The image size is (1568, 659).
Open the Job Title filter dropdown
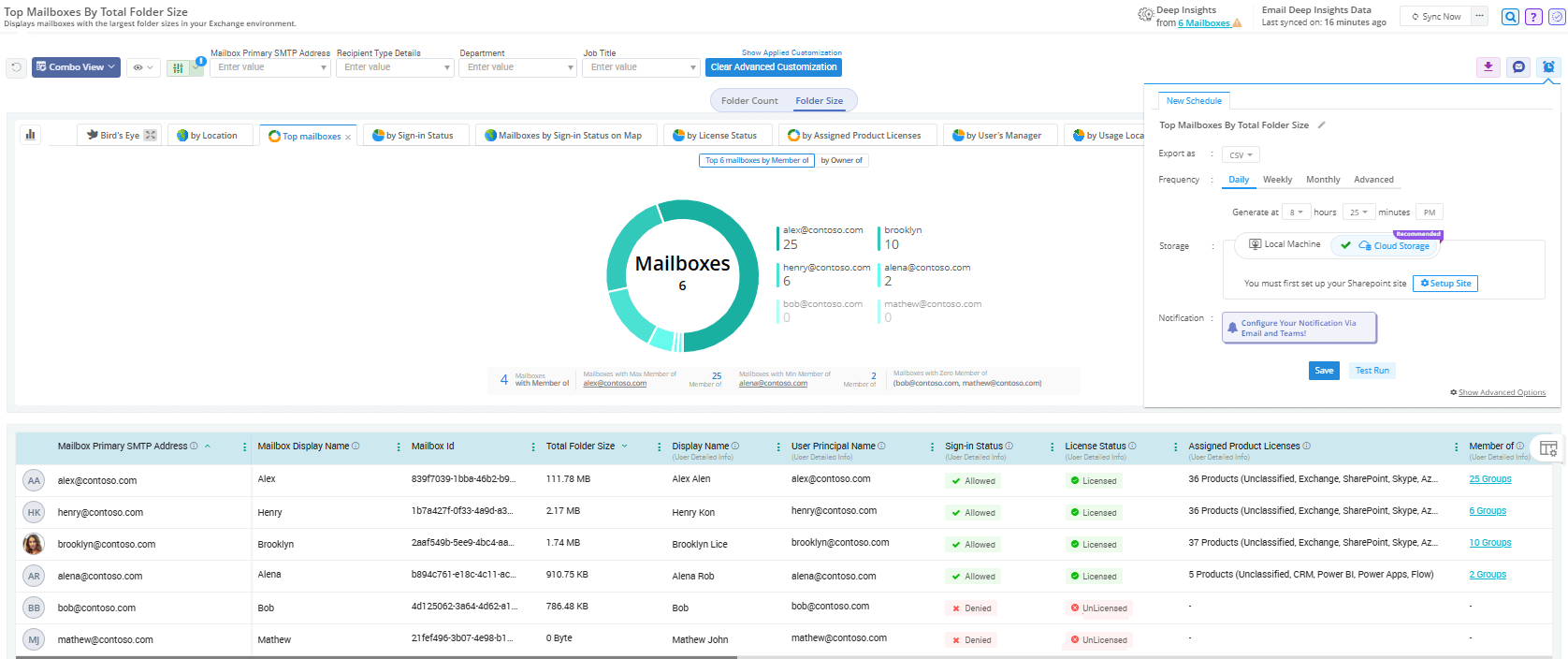pos(641,67)
